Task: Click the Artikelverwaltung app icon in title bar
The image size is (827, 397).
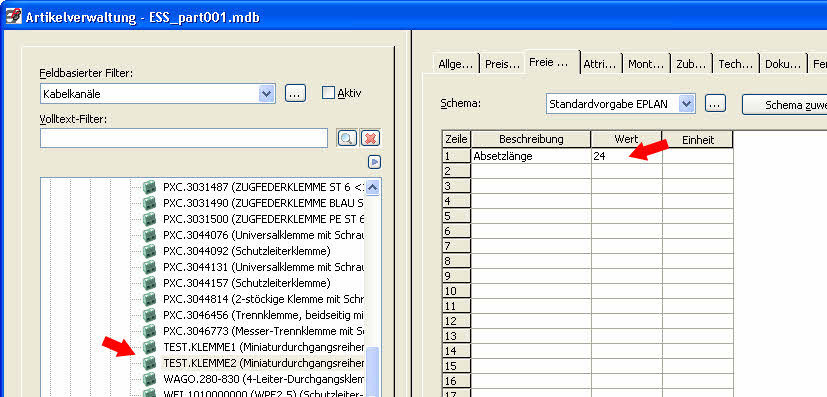Action: (13, 16)
